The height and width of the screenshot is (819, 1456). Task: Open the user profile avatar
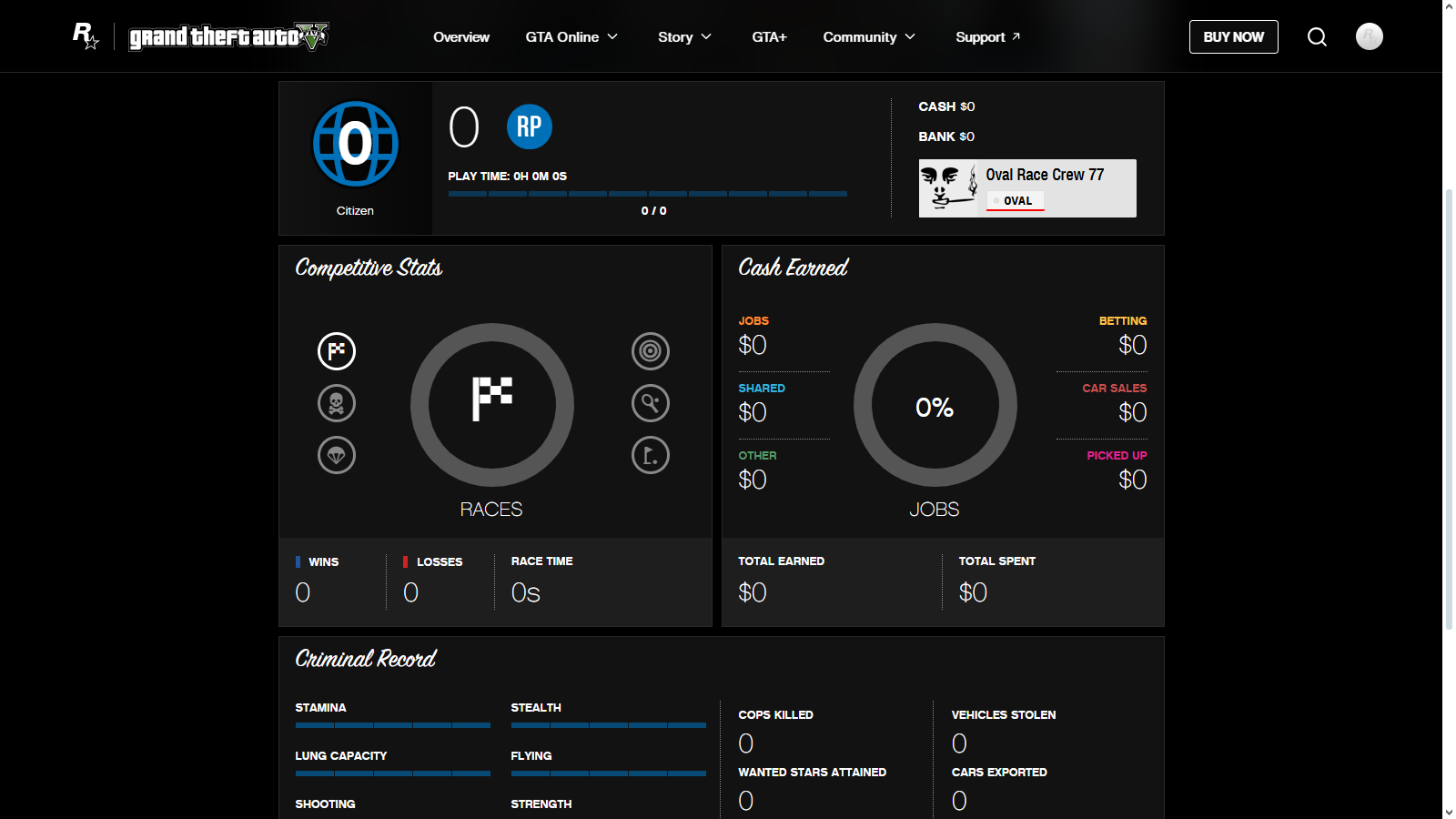pyautogui.click(x=1369, y=36)
